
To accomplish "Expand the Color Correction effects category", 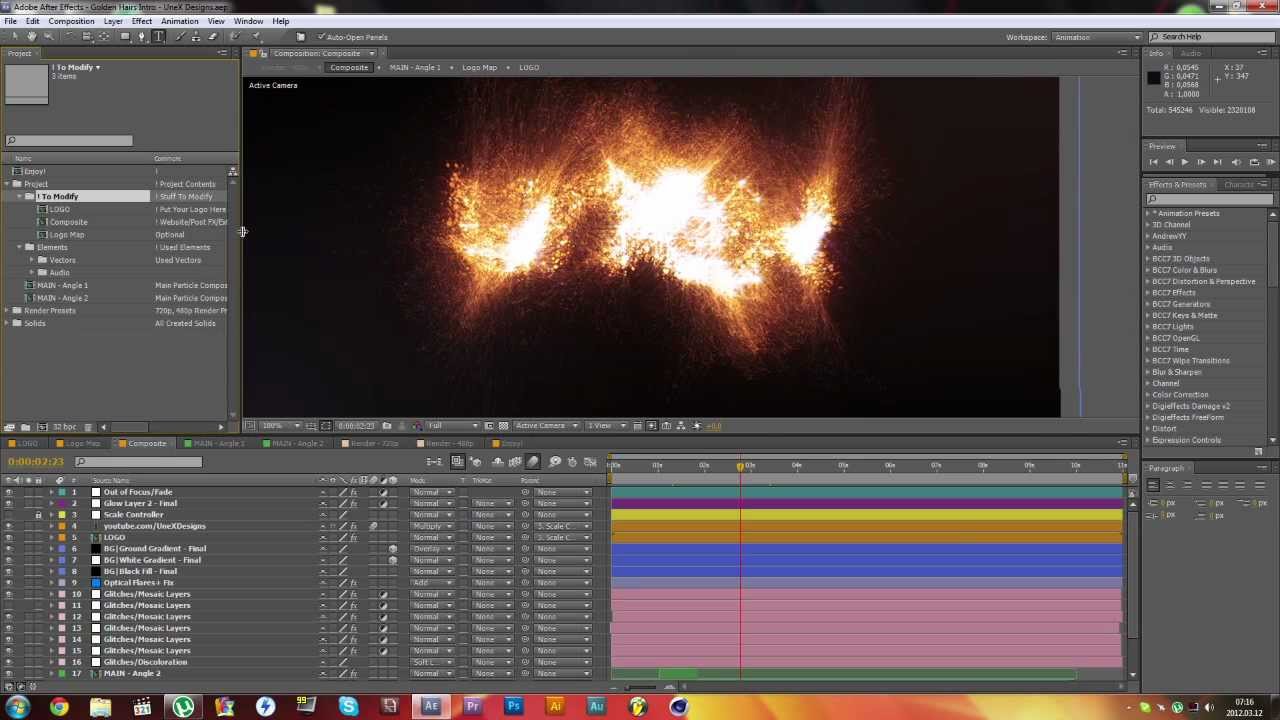I will click(1147, 394).
